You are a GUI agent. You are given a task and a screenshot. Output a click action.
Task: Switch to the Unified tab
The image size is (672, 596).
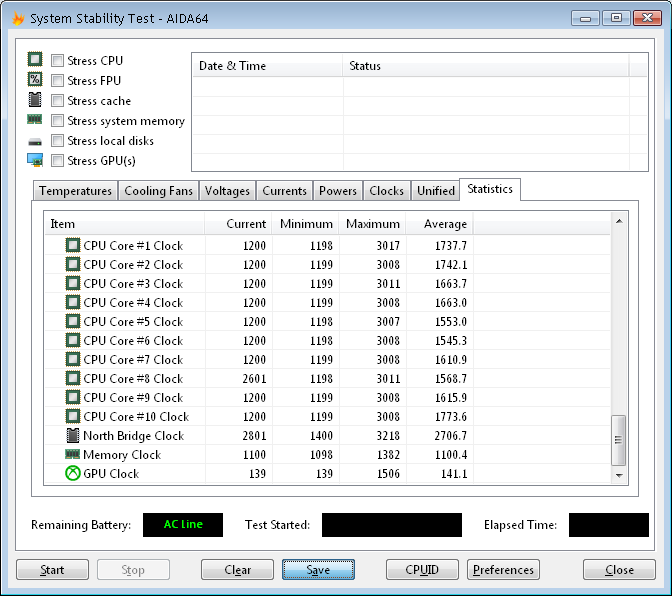point(436,191)
